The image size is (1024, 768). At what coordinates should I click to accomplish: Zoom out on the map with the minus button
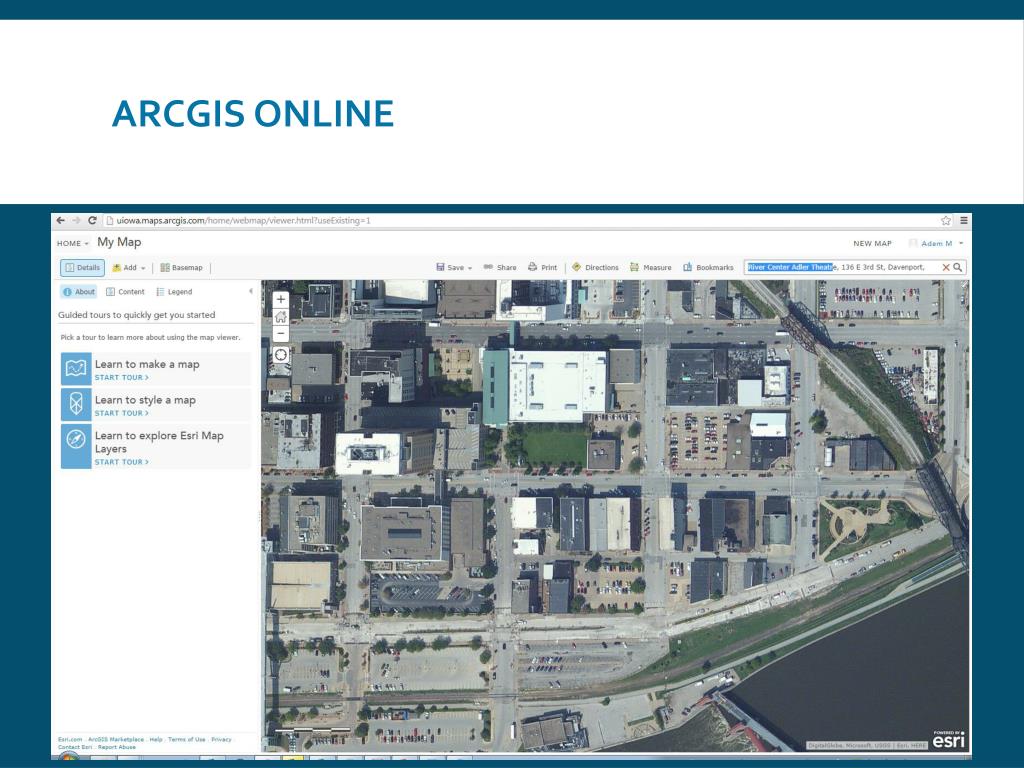pyautogui.click(x=281, y=333)
